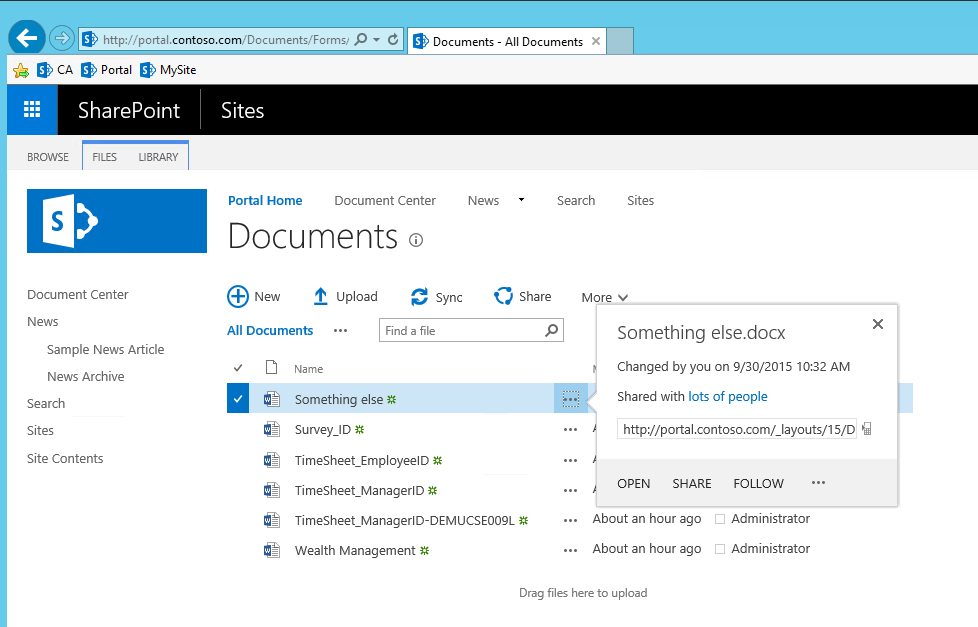Click the lots of people link
Image resolution: width=978 pixels, height=627 pixels.
point(728,397)
